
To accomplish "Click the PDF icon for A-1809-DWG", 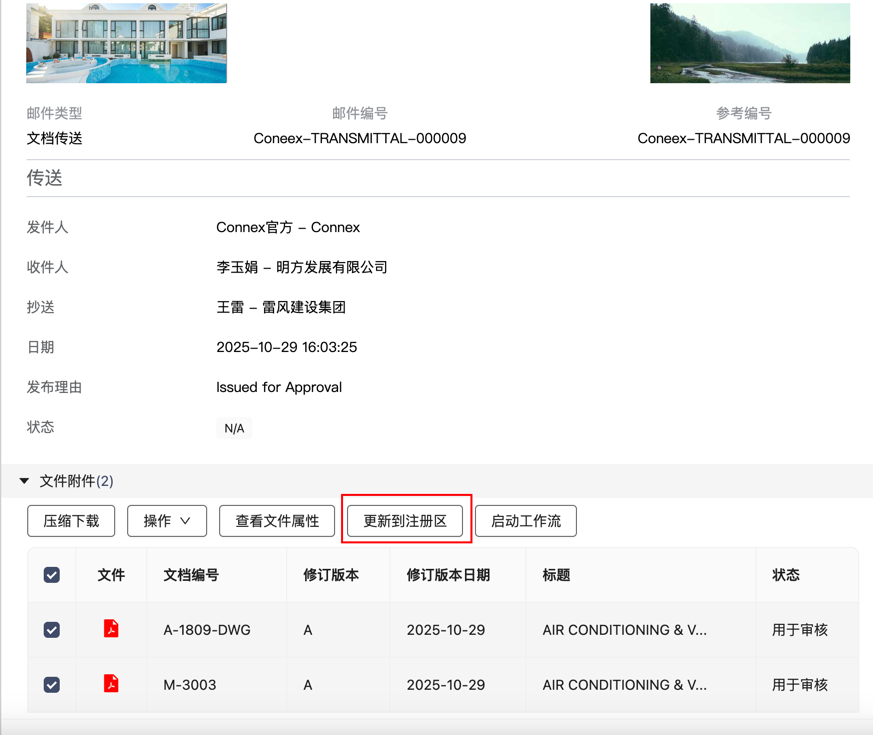I will pos(111,629).
